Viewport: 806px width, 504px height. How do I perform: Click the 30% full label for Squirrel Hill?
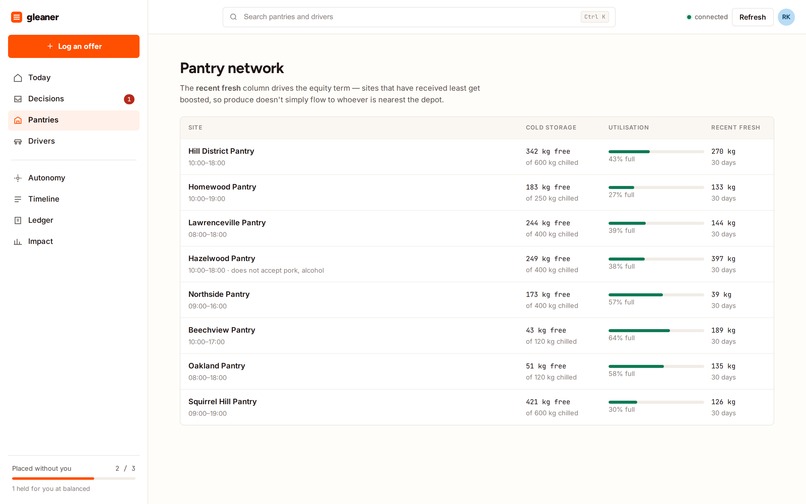pyautogui.click(x=621, y=409)
